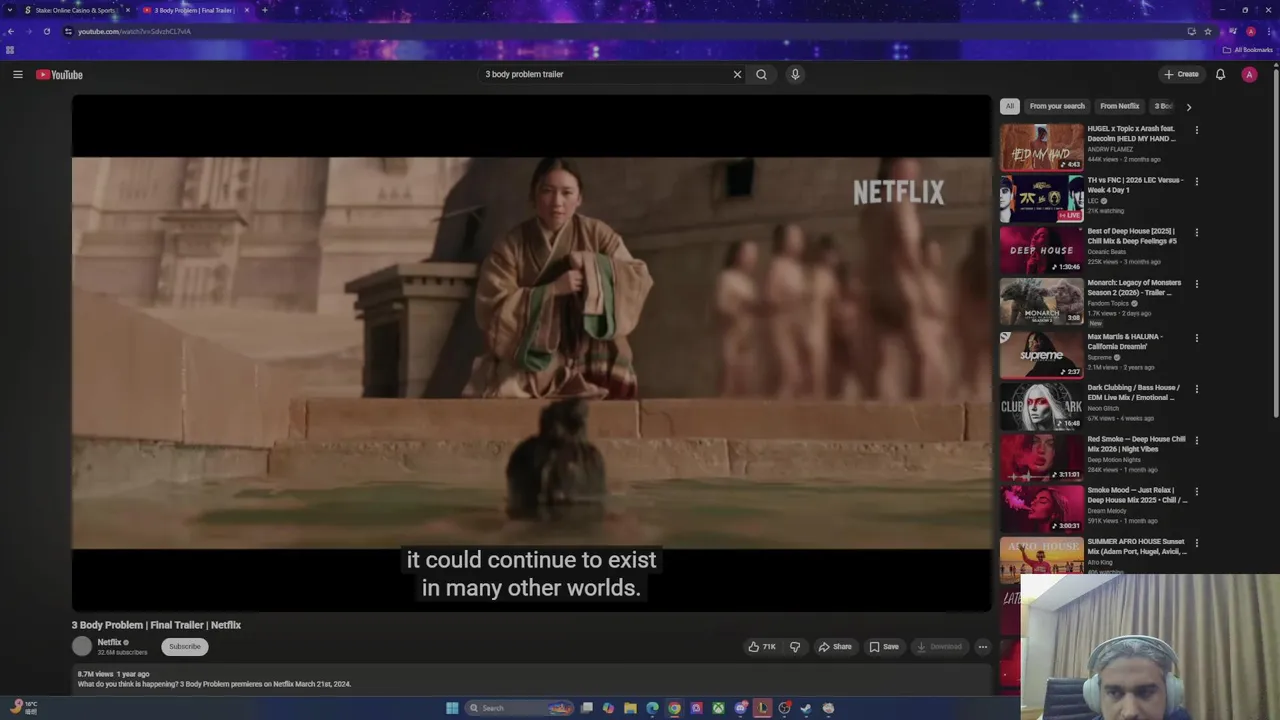Viewport: 1280px width, 720px height.
Task: Switch to the Stake Online Casino tab
Action: (74, 10)
